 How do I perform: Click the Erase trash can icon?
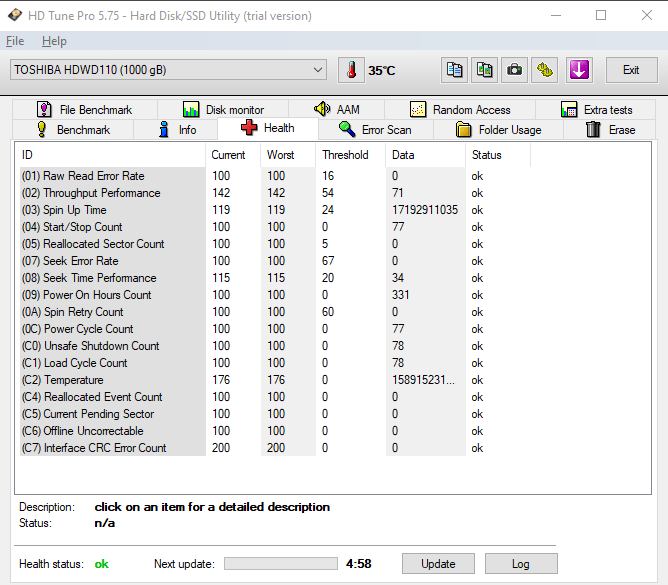[x=593, y=129]
